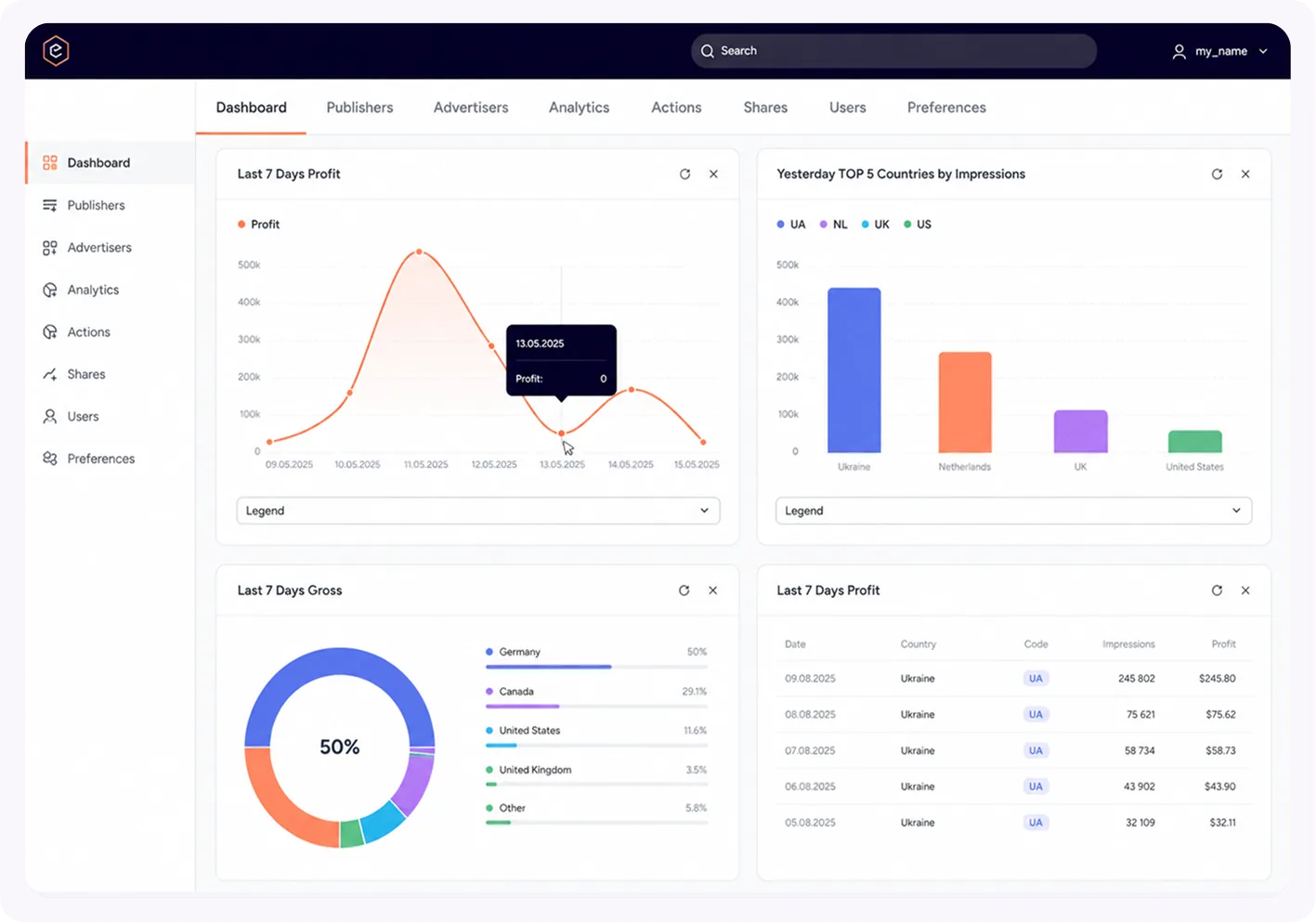This screenshot has height=922, width=1316.
Task: Click the 11.05.2025 peak point on profit line
Action: click(420, 252)
